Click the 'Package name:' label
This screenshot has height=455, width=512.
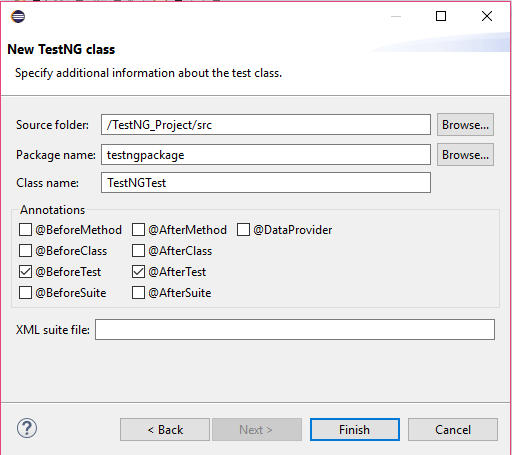[x=56, y=155]
